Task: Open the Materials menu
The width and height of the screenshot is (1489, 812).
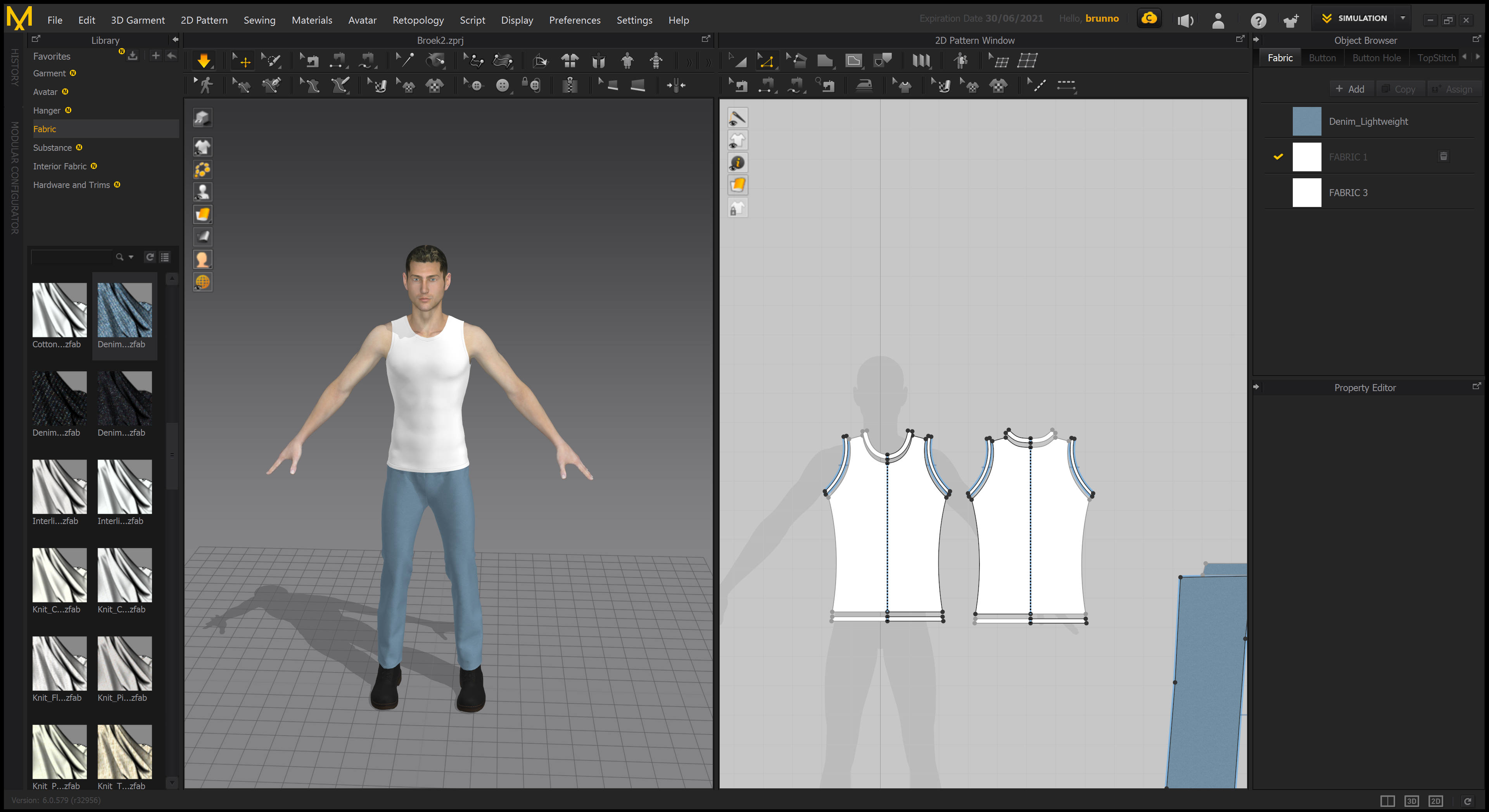Action: point(311,20)
